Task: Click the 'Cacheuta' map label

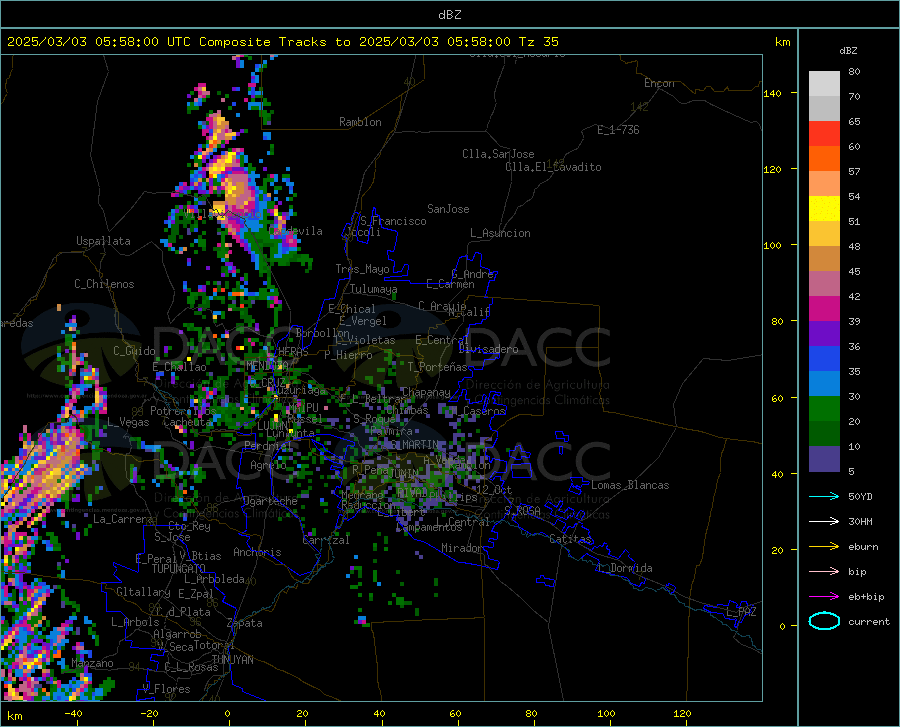Action: point(187,422)
